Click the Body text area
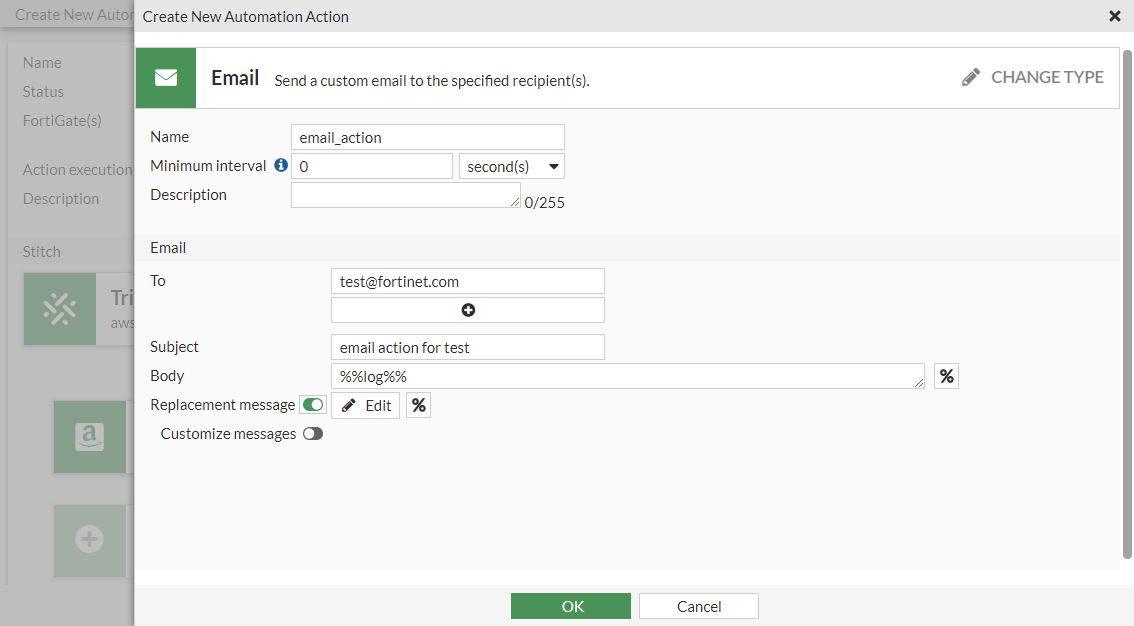1134x626 pixels. [627, 376]
